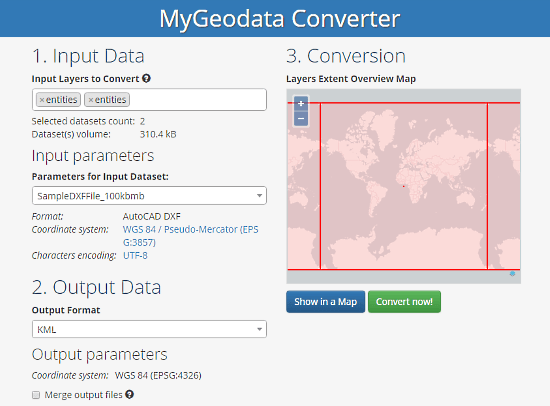Open help for Input Layers to Convert

coord(146,78)
